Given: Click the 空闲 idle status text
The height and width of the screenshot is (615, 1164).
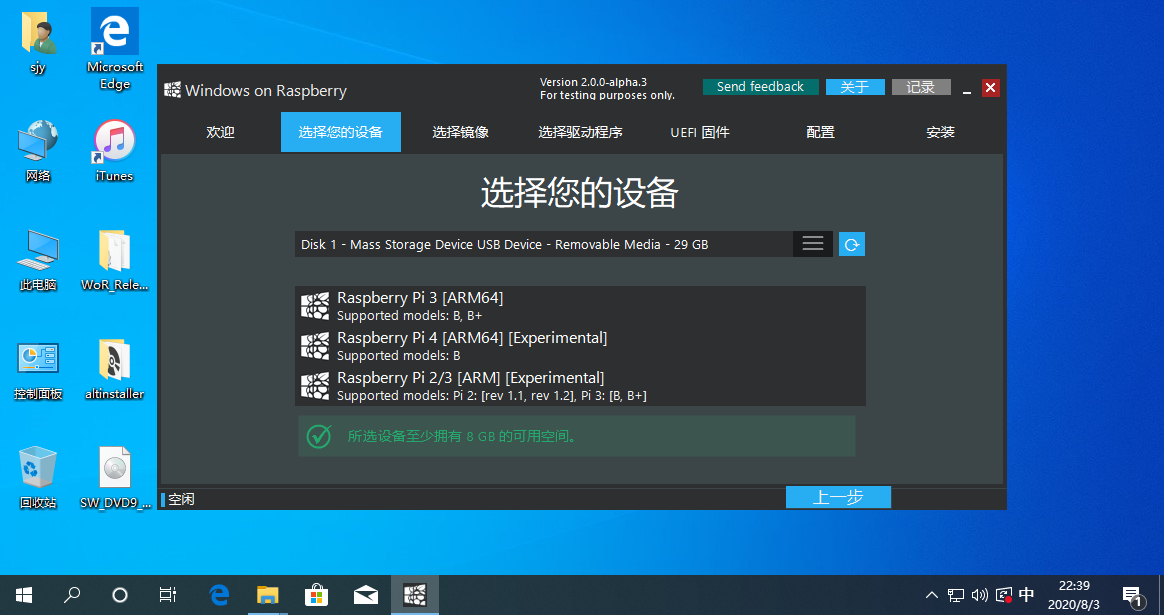Looking at the screenshot, I should pyautogui.click(x=181, y=499).
